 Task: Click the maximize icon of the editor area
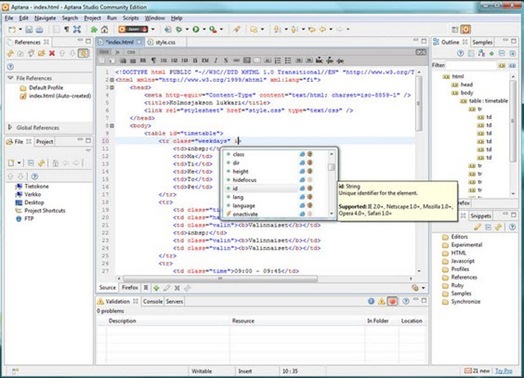[424, 41]
